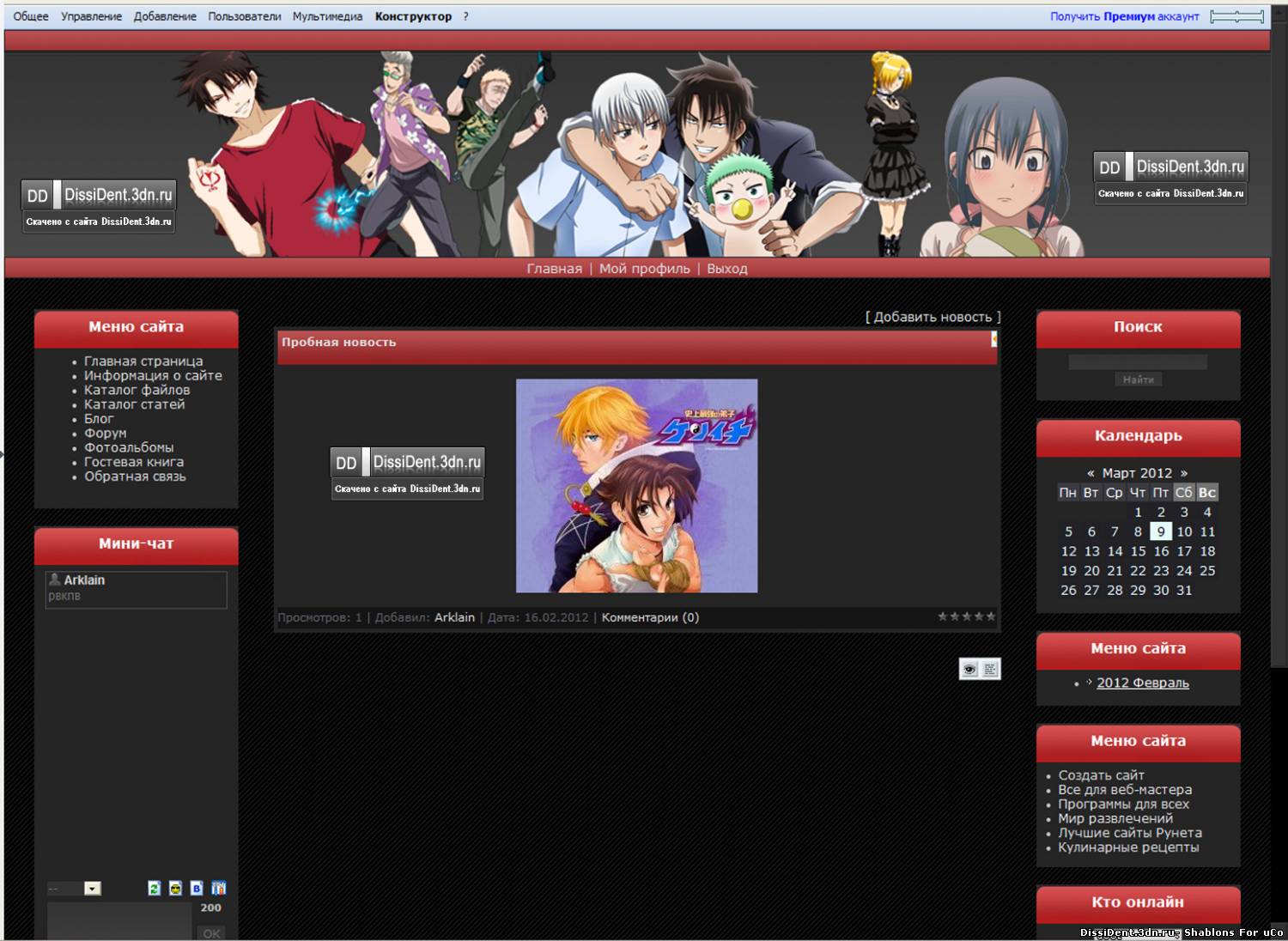Screen dimensions: 1288x941
Task: Open the Мультимедиа menu
Action: click(x=327, y=16)
